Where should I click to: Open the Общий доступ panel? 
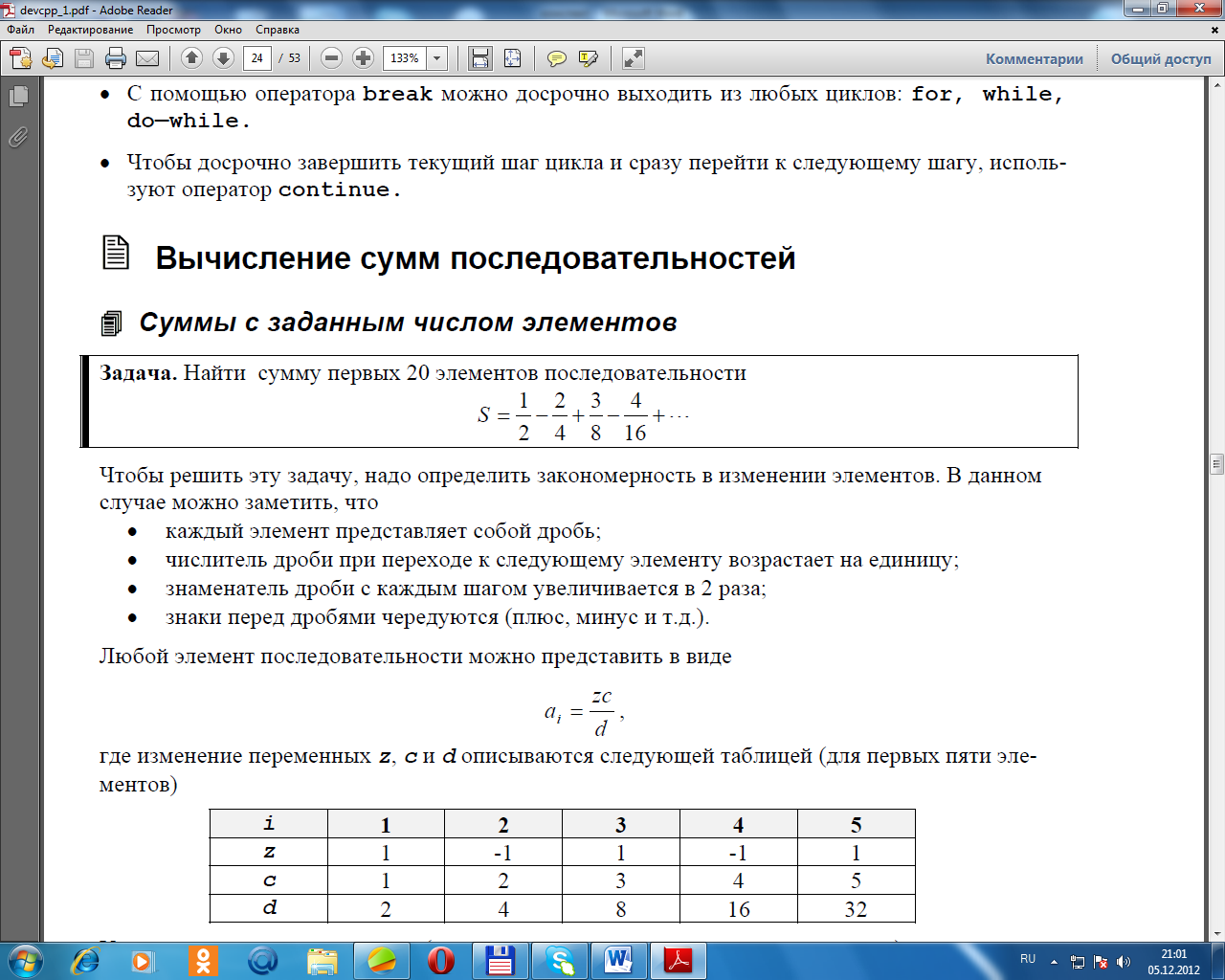click(1161, 58)
